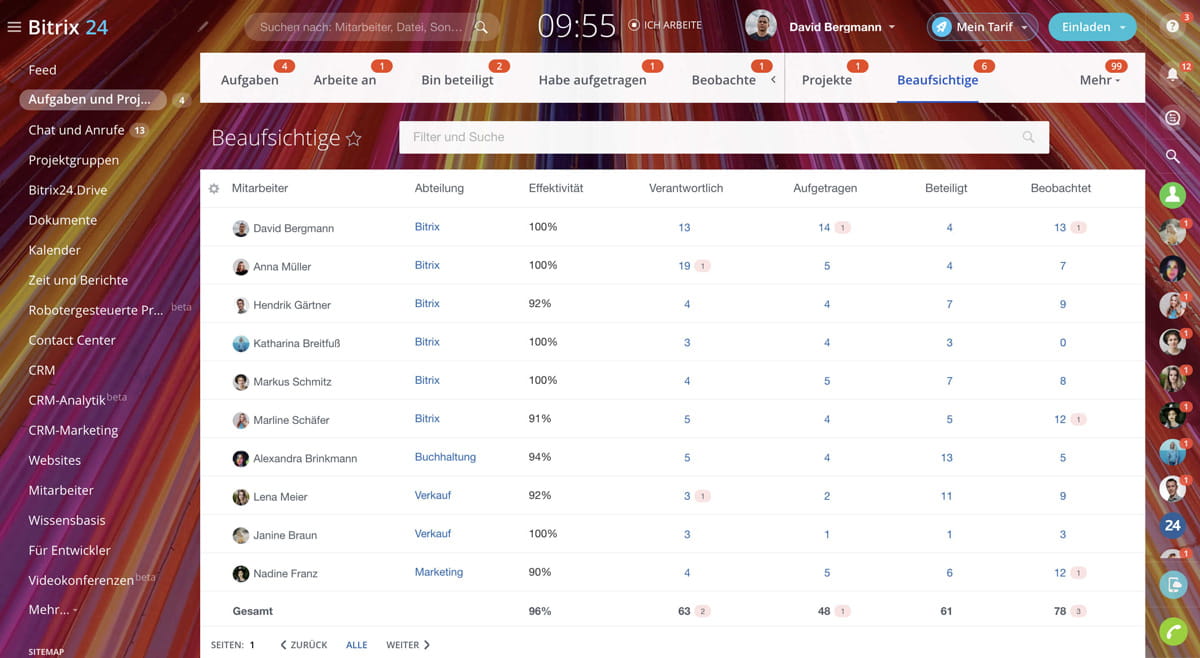Expand the Mehr tab dropdown

[1100, 80]
